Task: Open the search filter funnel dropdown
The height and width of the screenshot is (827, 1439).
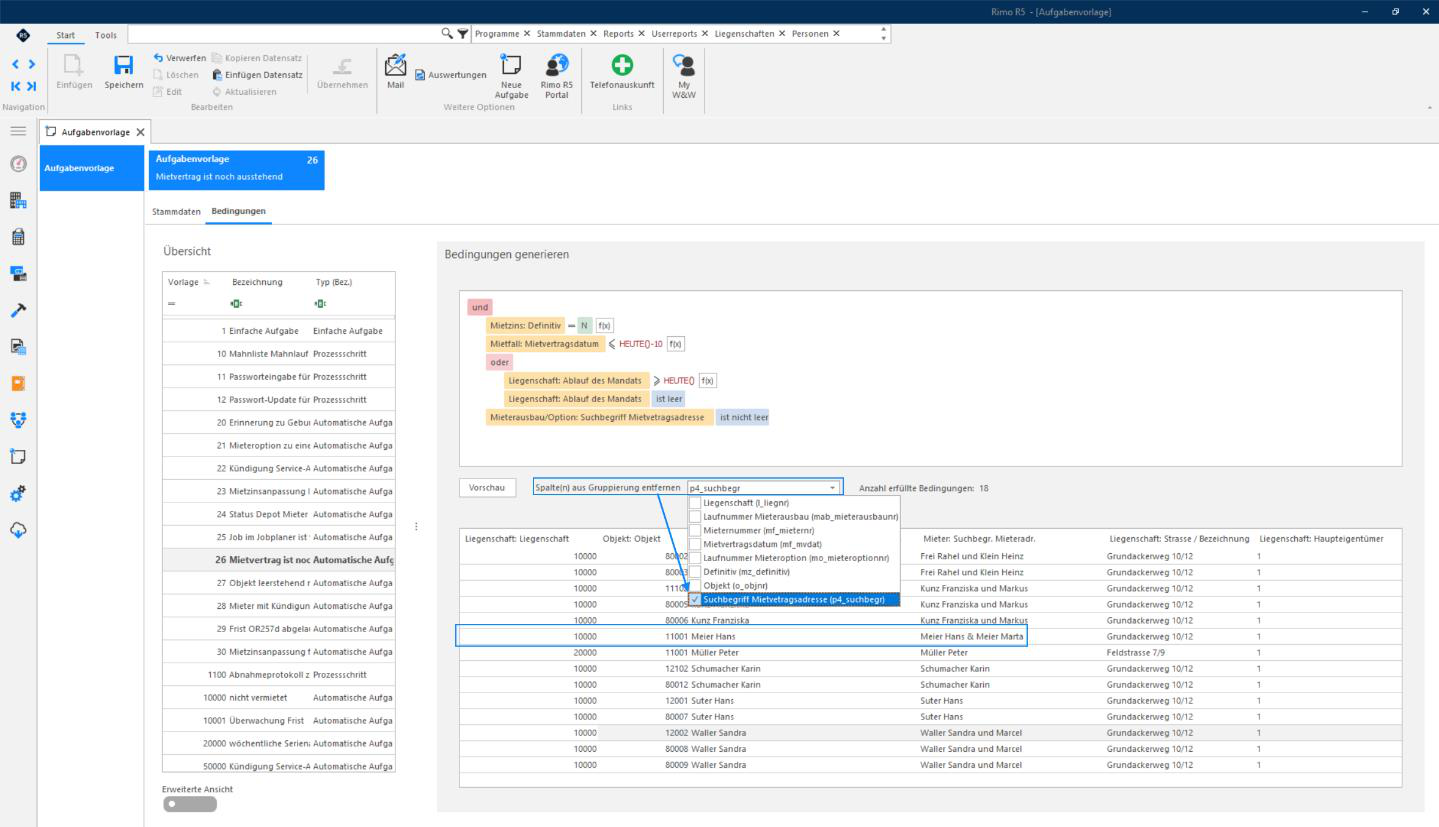Action: (464, 34)
